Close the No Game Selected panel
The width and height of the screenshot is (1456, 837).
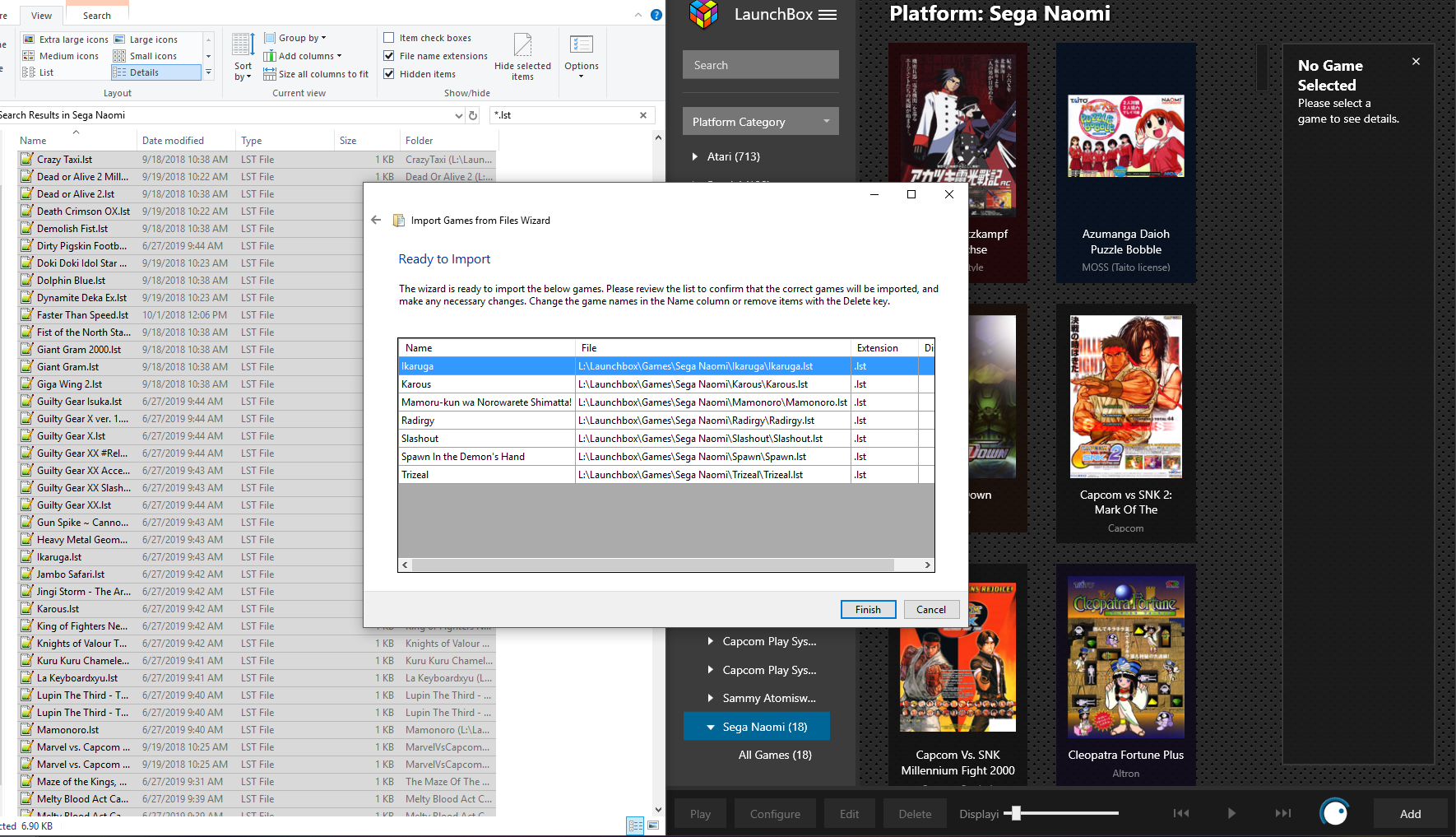[1416, 62]
